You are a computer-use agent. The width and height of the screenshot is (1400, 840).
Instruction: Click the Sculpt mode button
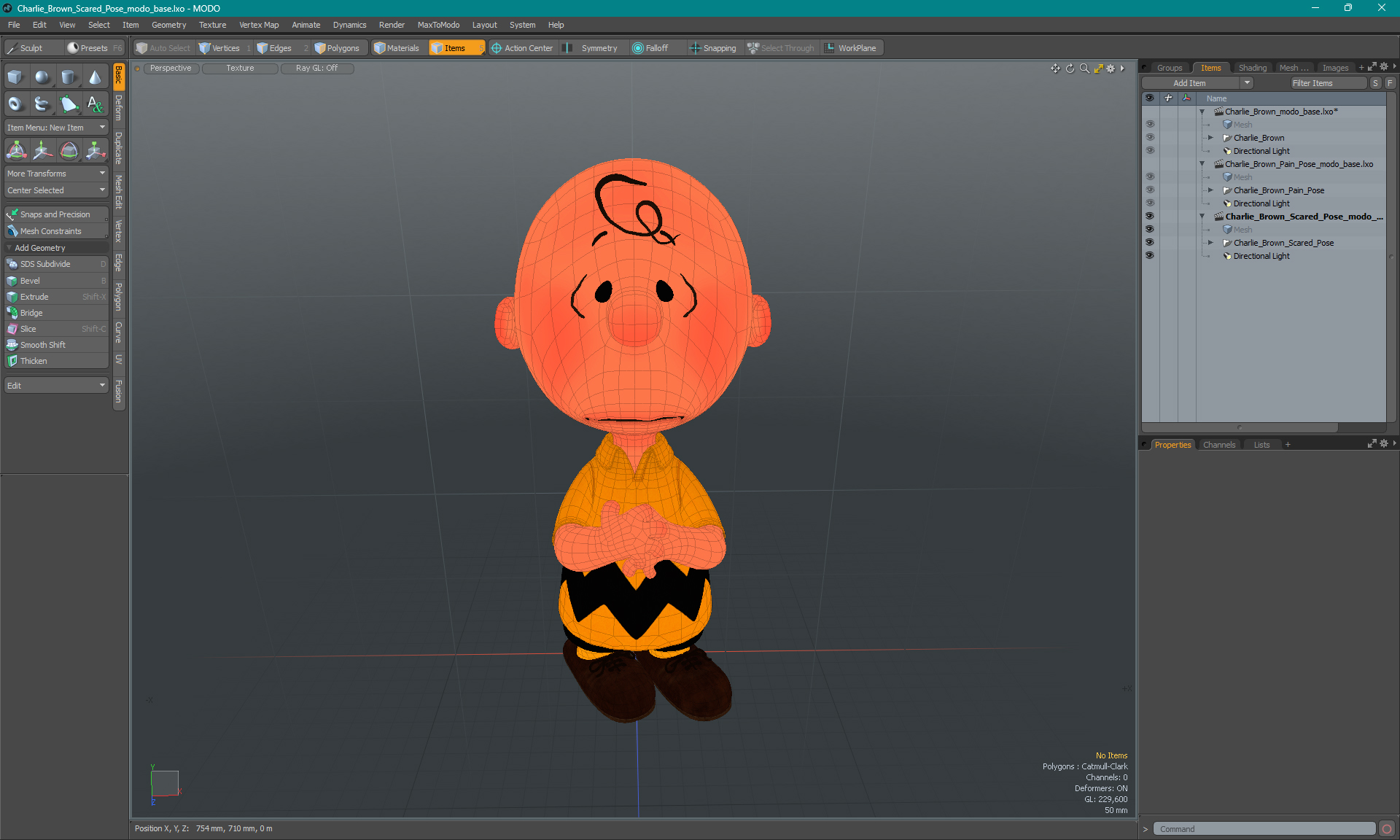(x=33, y=48)
